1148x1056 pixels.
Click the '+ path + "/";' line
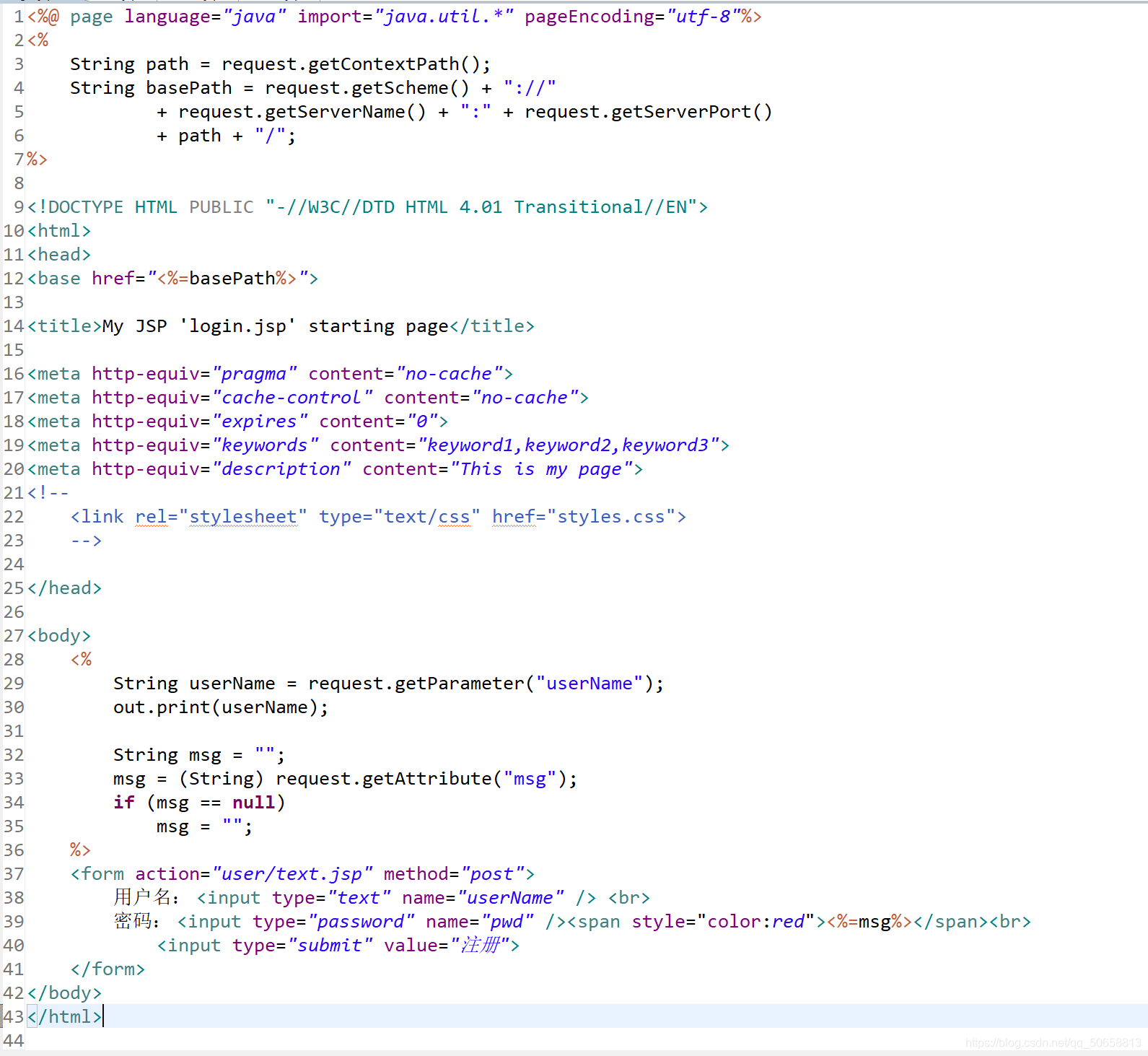click(226, 136)
